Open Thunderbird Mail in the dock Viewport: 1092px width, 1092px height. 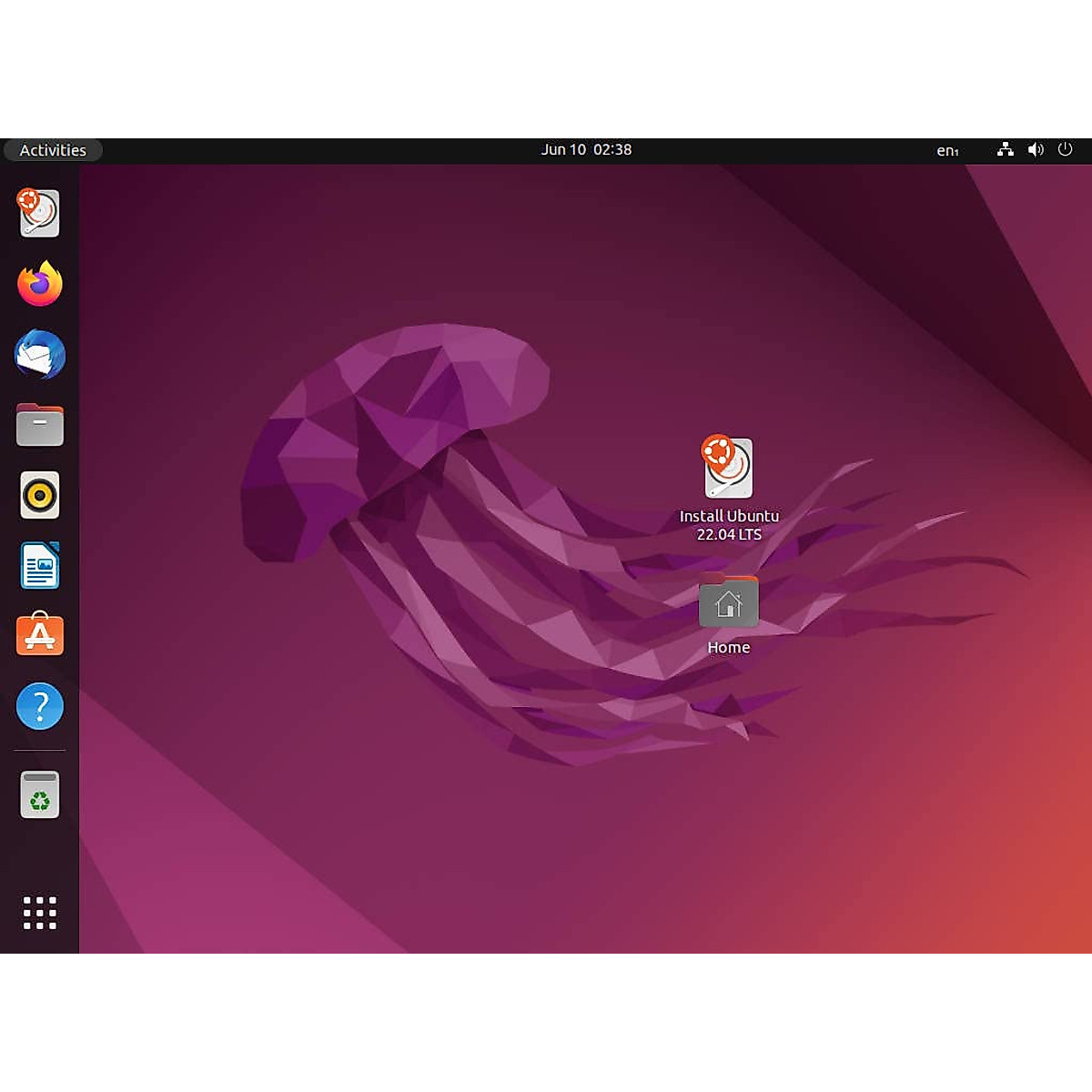[x=39, y=354]
